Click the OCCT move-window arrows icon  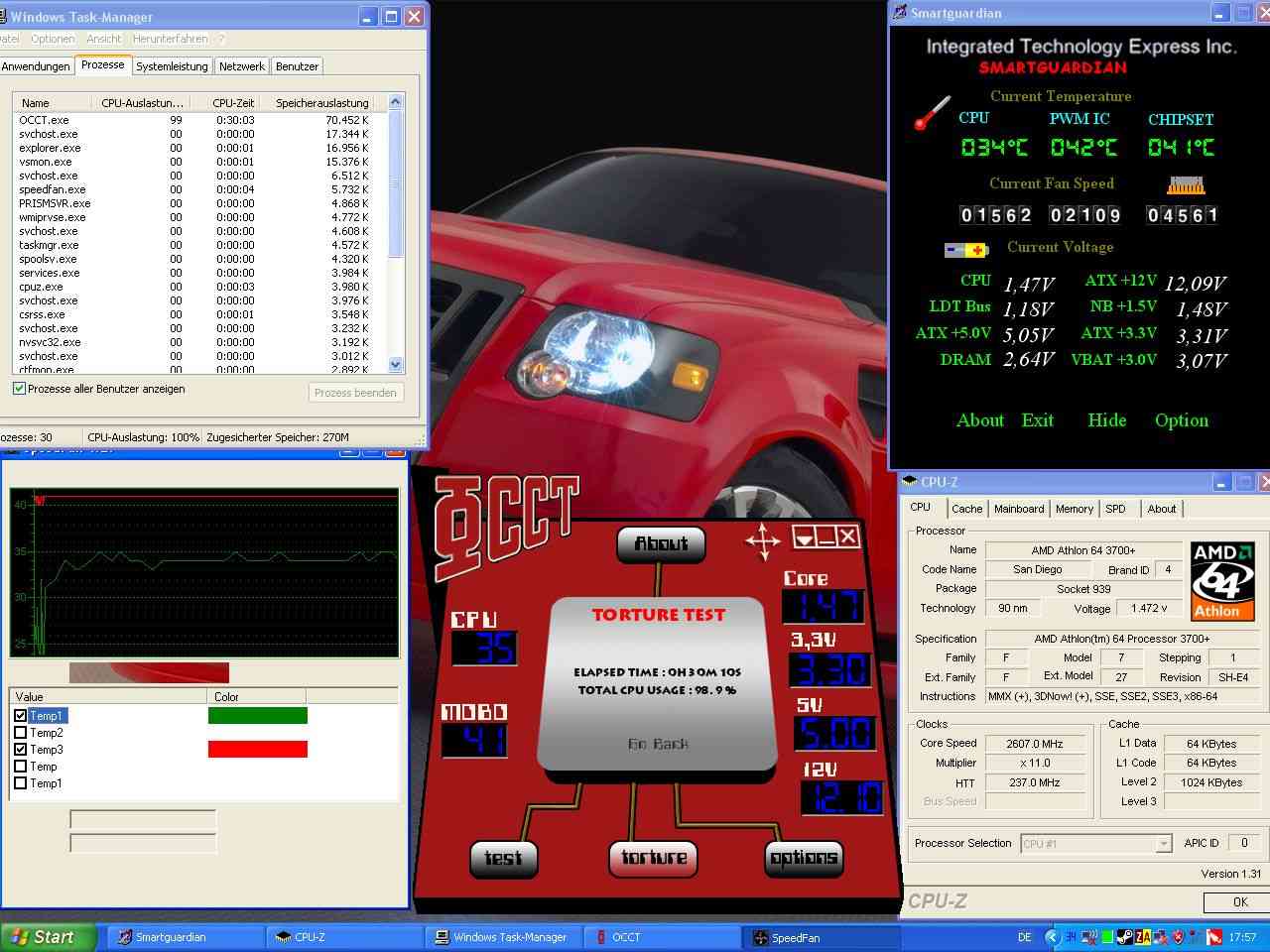(762, 540)
